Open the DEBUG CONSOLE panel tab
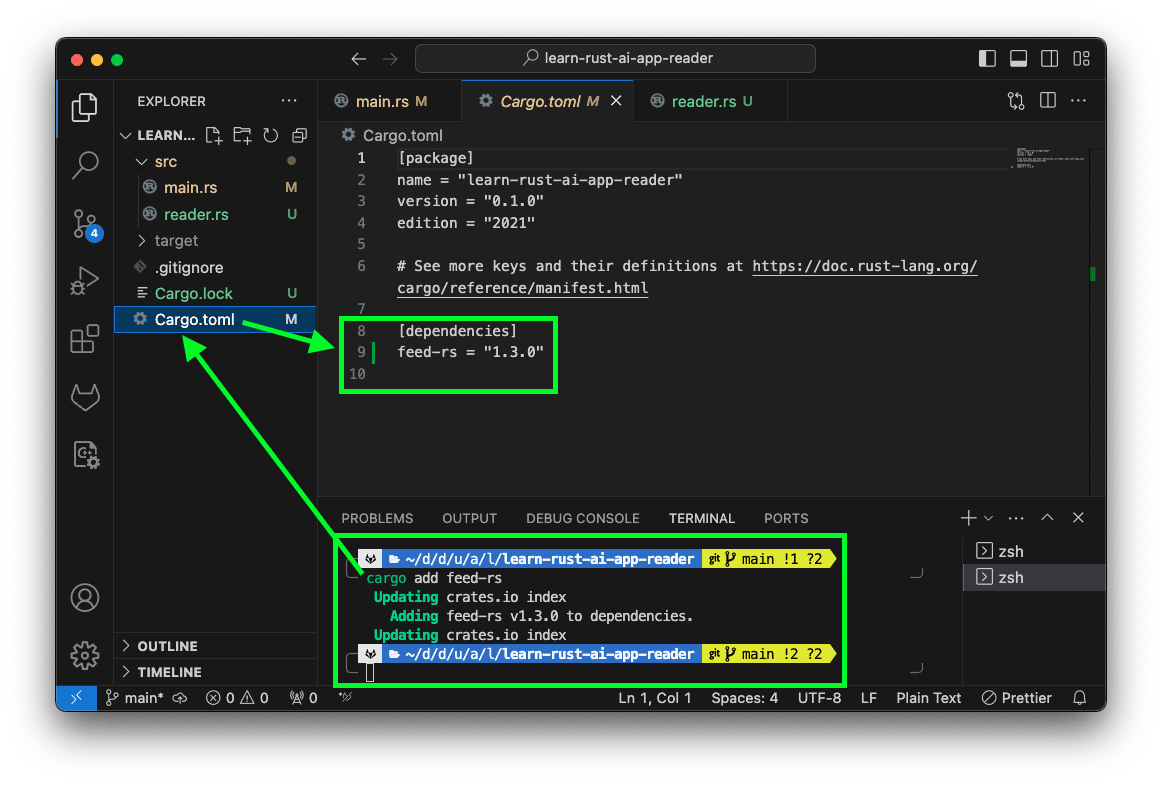Viewport: 1162px width, 785px height. (582, 518)
